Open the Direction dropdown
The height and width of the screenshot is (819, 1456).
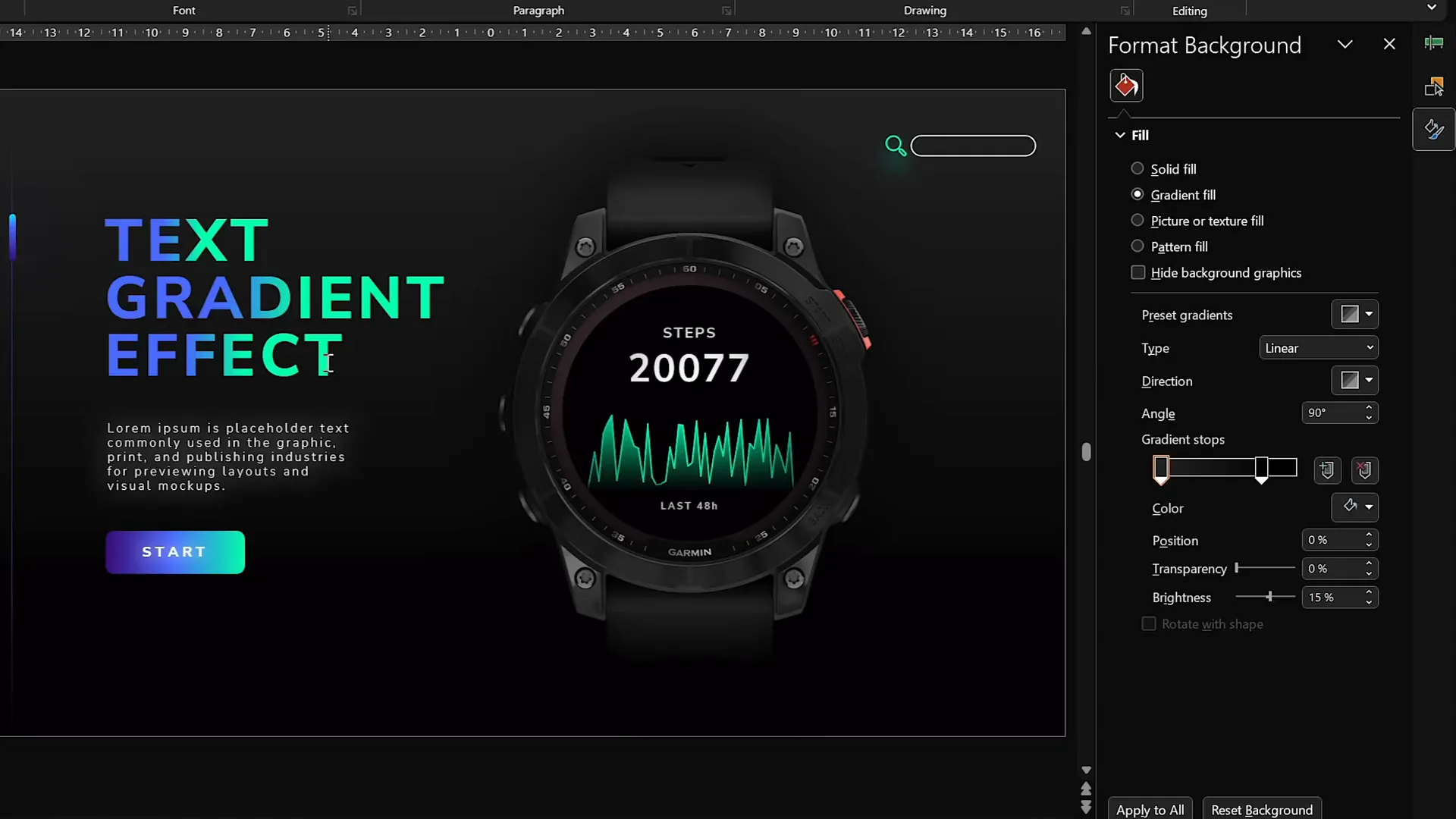1355,380
